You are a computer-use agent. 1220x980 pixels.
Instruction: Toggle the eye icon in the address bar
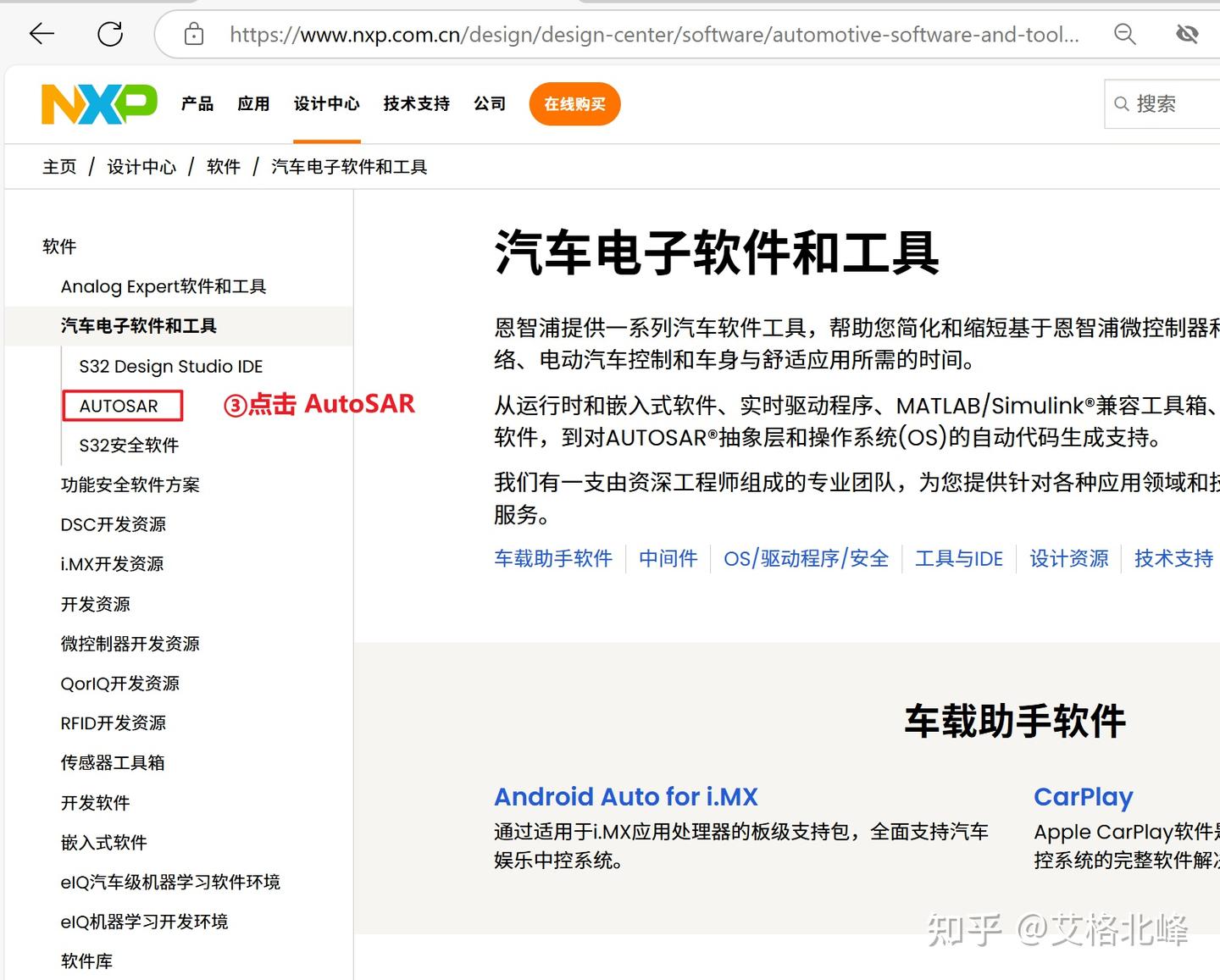(1186, 34)
